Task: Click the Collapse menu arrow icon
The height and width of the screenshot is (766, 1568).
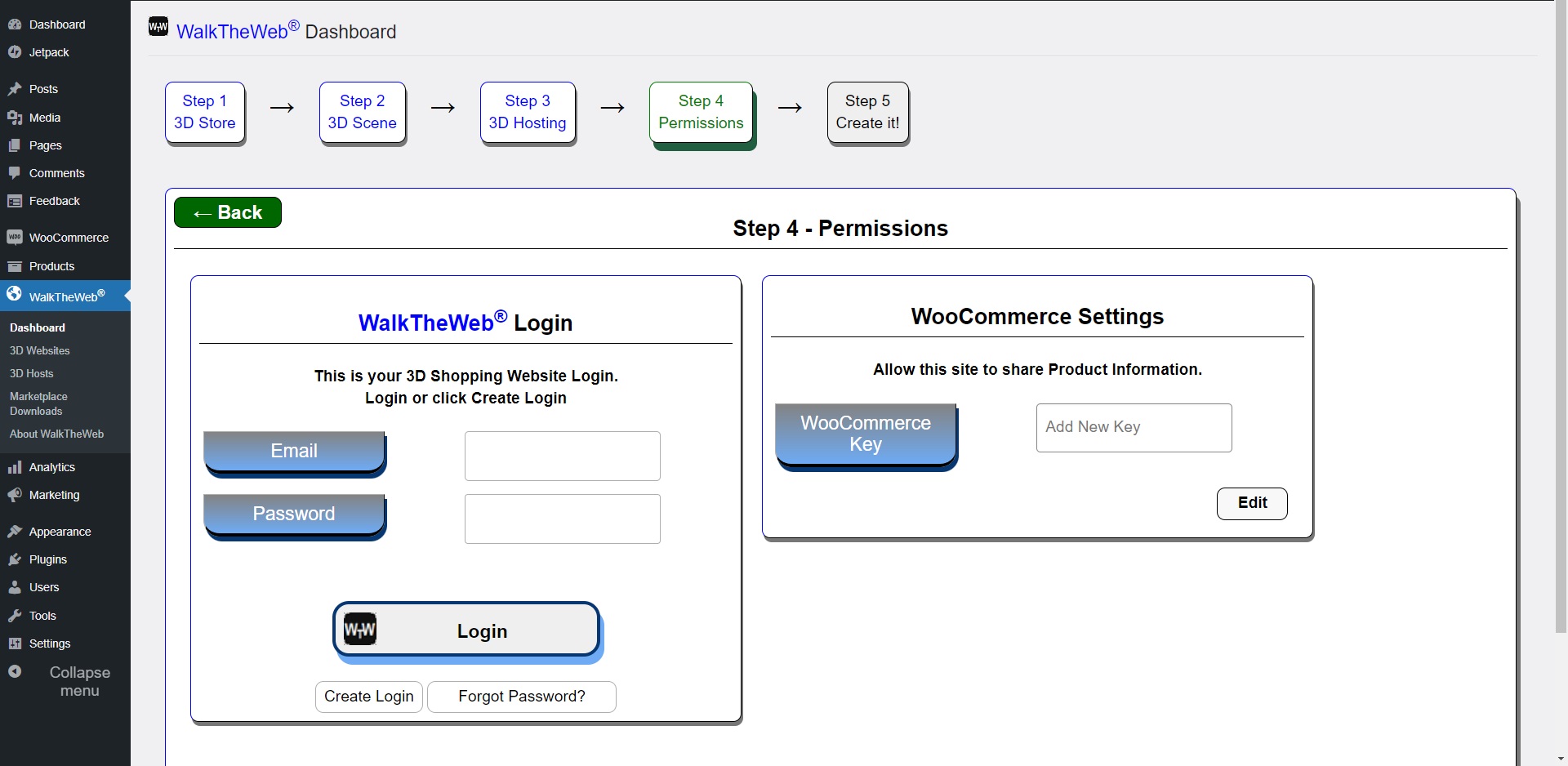Action: 15,671
